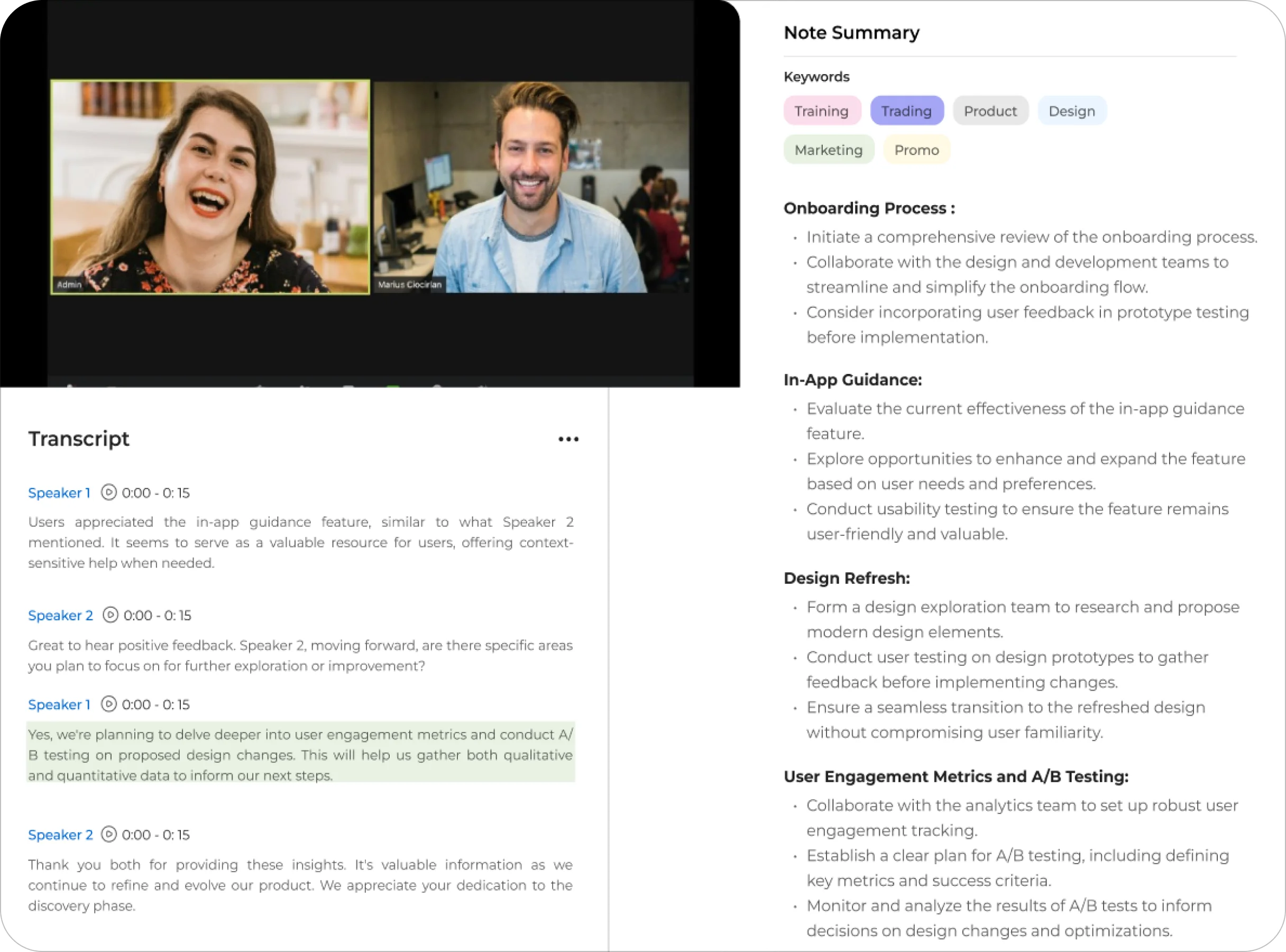Open the Transcript three-dot options menu

[x=568, y=439]
